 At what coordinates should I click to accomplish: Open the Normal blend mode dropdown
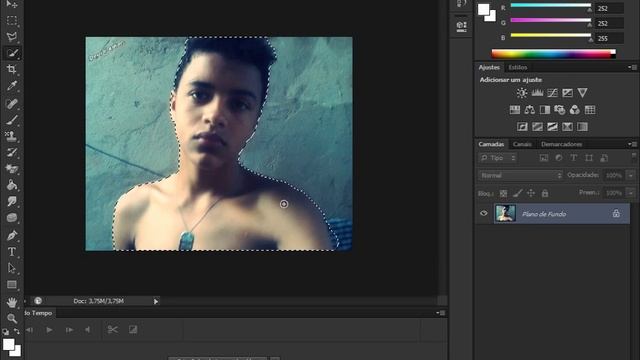pyautogui.click(x=520, y=176)
